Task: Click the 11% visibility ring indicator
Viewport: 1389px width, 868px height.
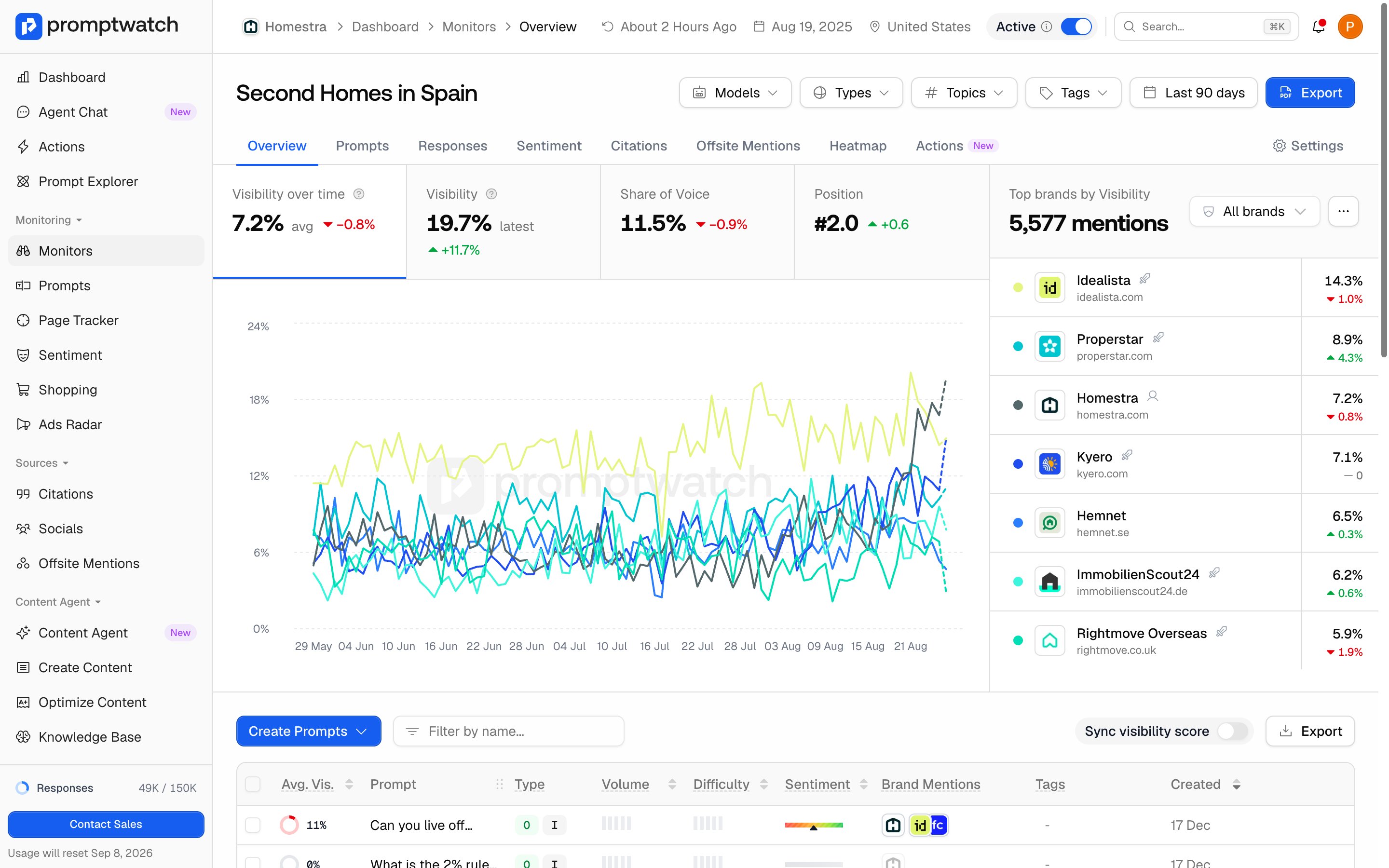Action: coord(289,826)
